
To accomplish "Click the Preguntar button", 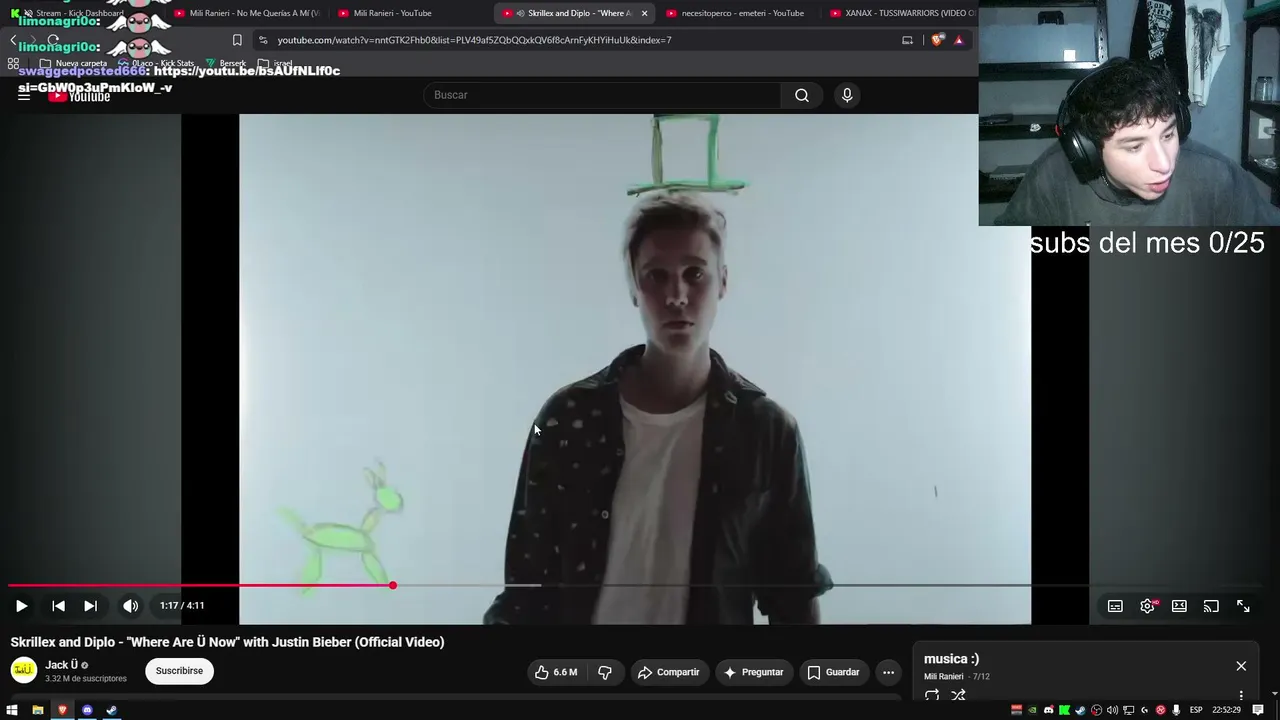I will pyautogui.click(x=753, y=672).
